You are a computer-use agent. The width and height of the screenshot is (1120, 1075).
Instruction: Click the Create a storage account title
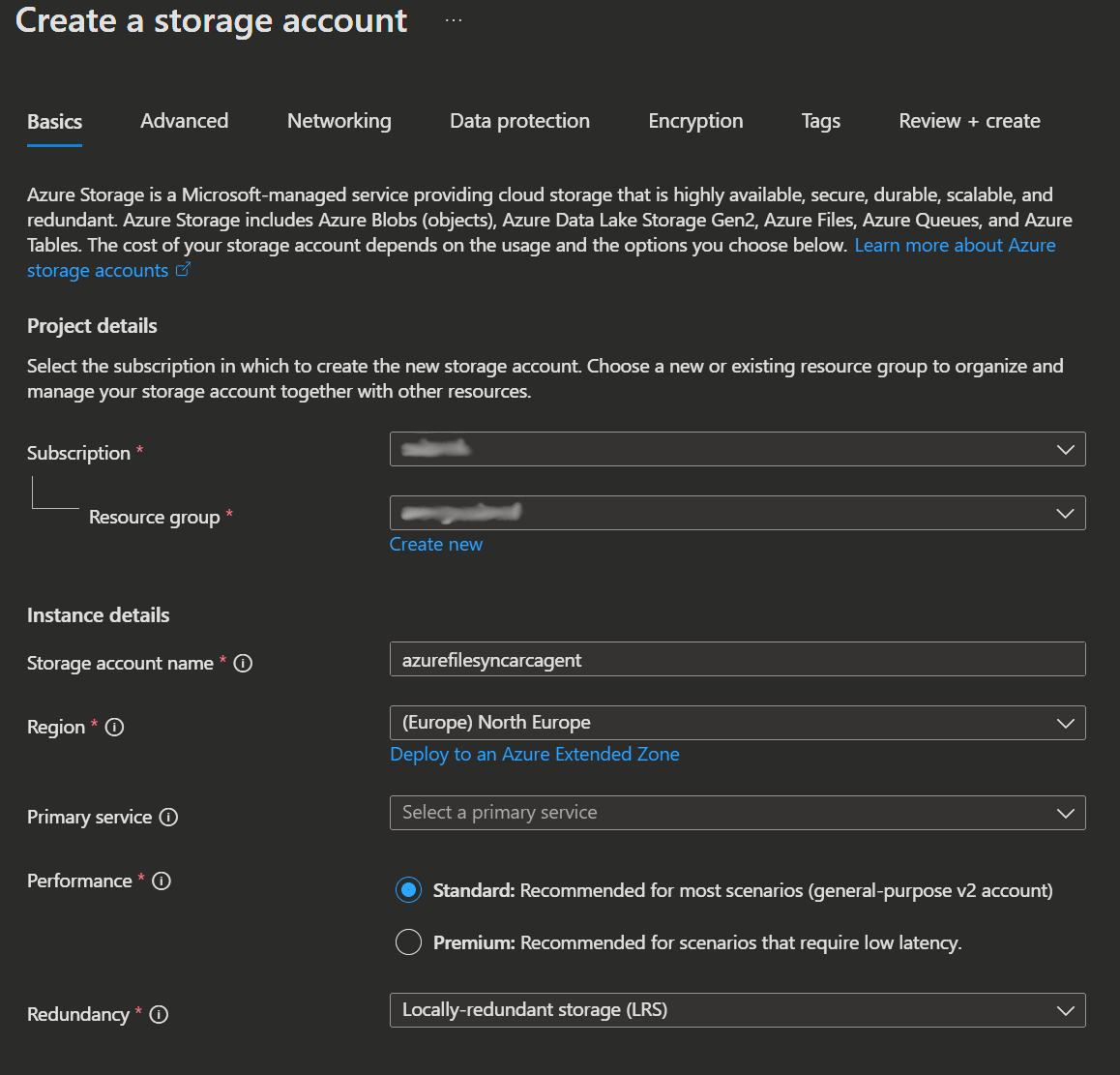pos(212,20)
